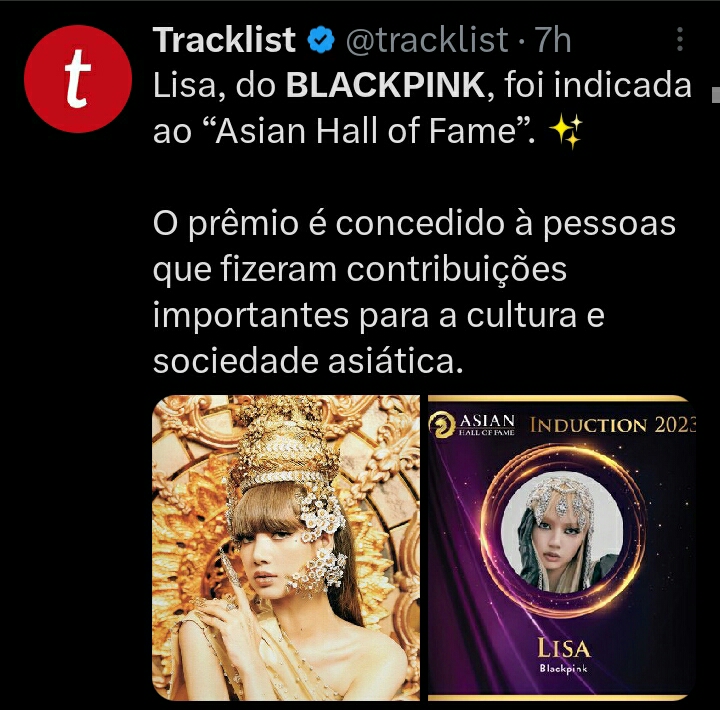Click the blue verified badge
This screenshot has width=720, height=710.
(321, 40)
